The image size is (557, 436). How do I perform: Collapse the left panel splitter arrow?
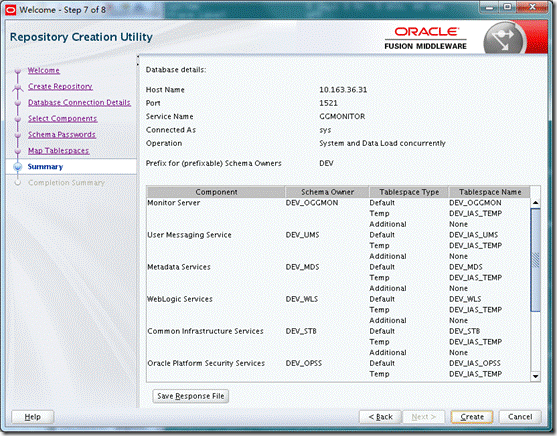[138, 56]
